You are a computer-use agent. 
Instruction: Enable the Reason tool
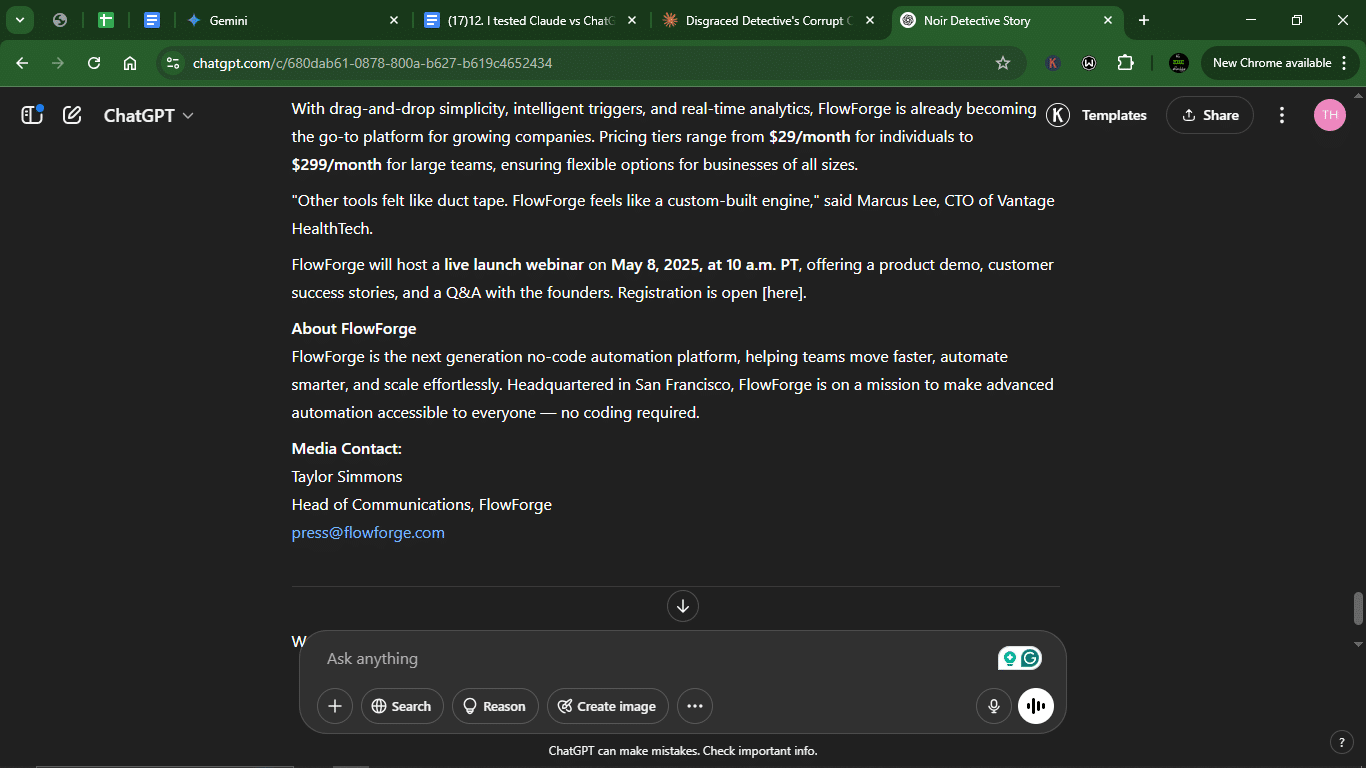click(495, 706)
